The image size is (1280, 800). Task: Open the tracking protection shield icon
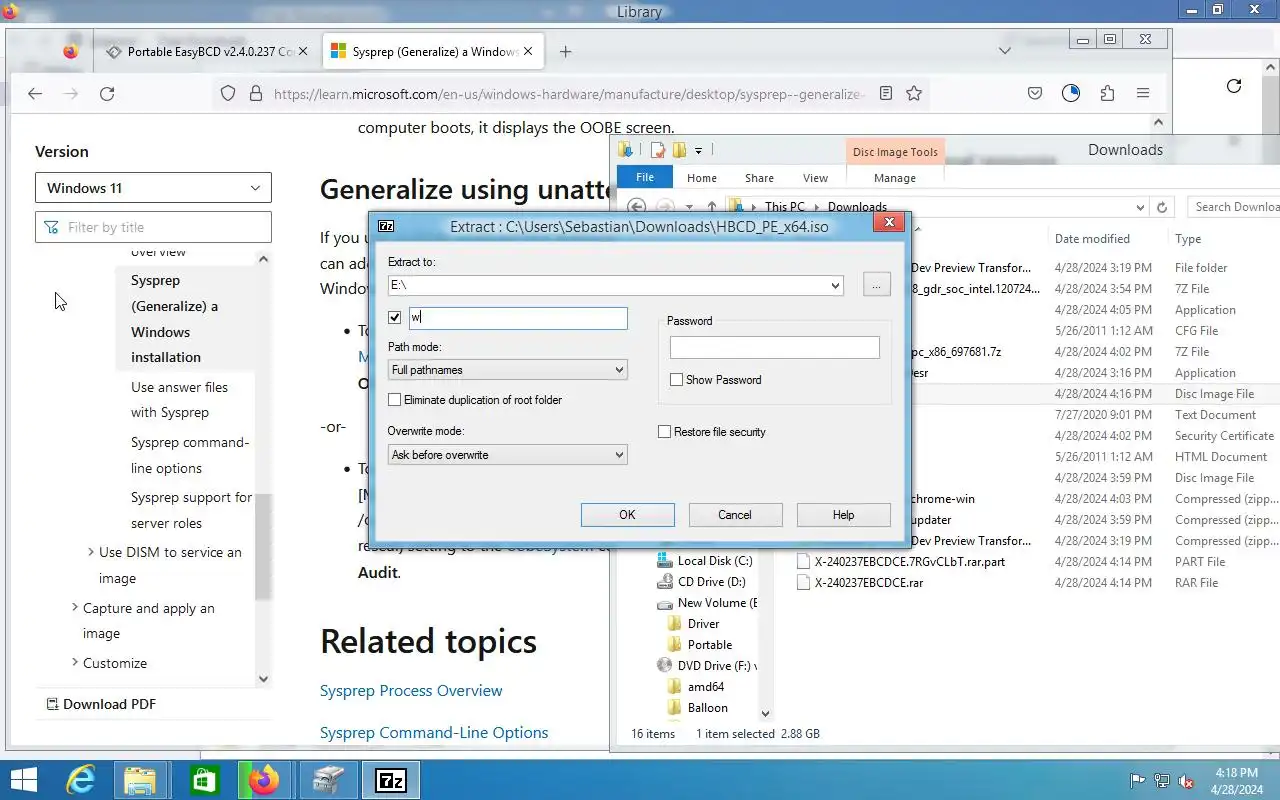[x=228, y=93]
